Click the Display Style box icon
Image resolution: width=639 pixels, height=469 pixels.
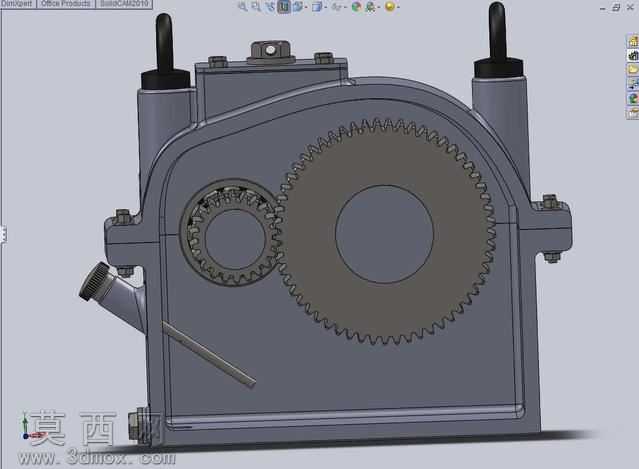pos(317,7)
